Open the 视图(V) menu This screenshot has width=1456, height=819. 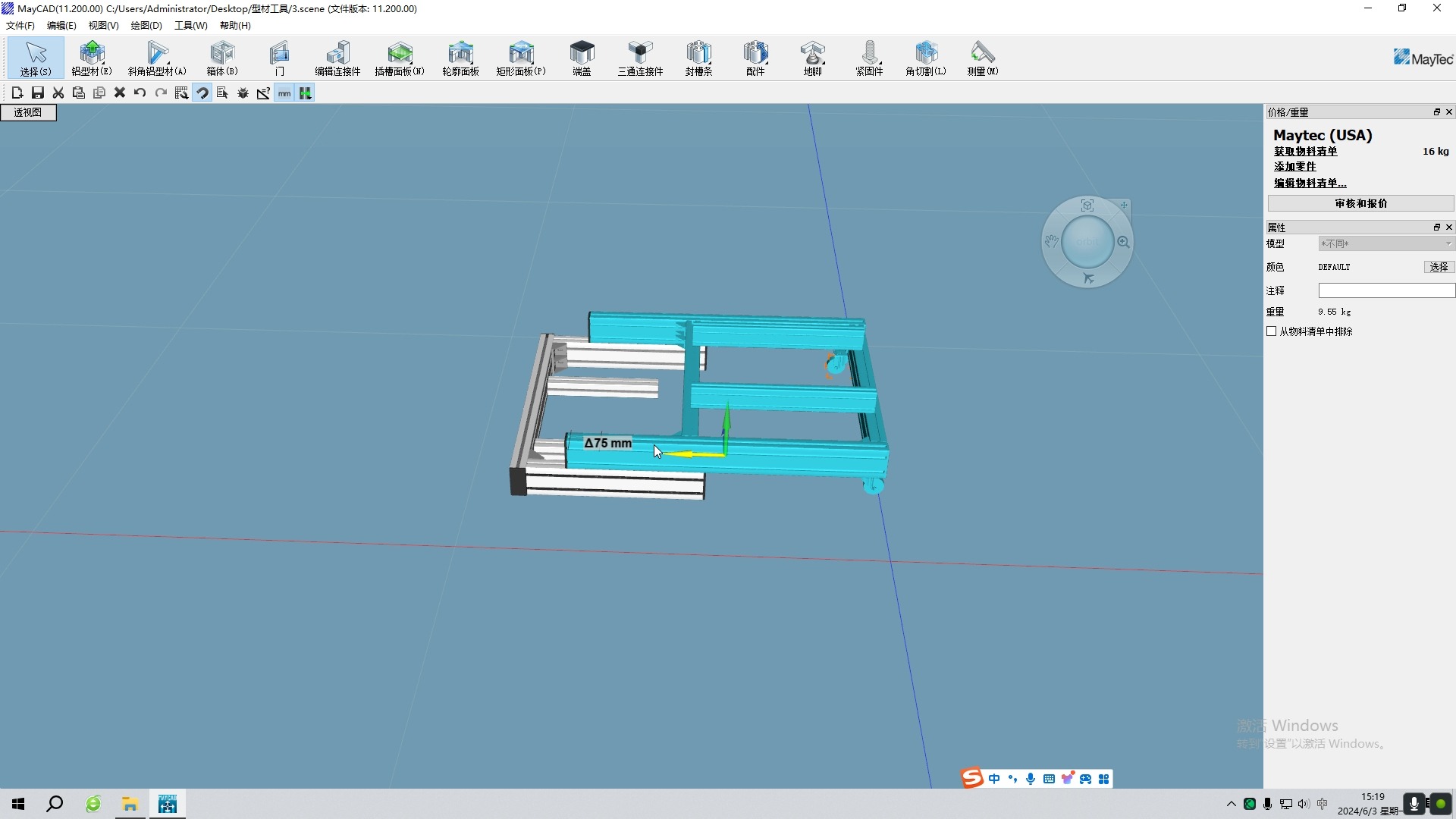coord(103,25)
